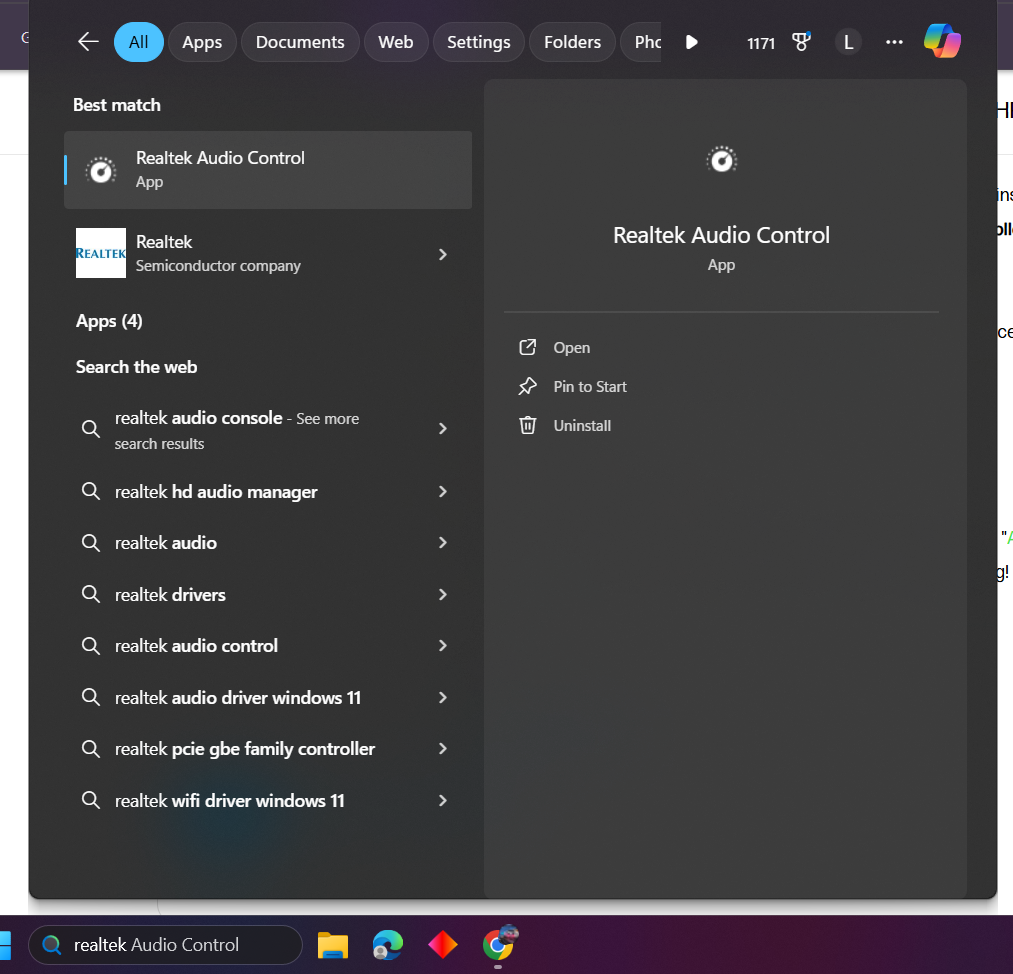Open File Explorer from the taskbar
Image resolution: width=1013 pixels, height=974 pixels.
point(332,944)
